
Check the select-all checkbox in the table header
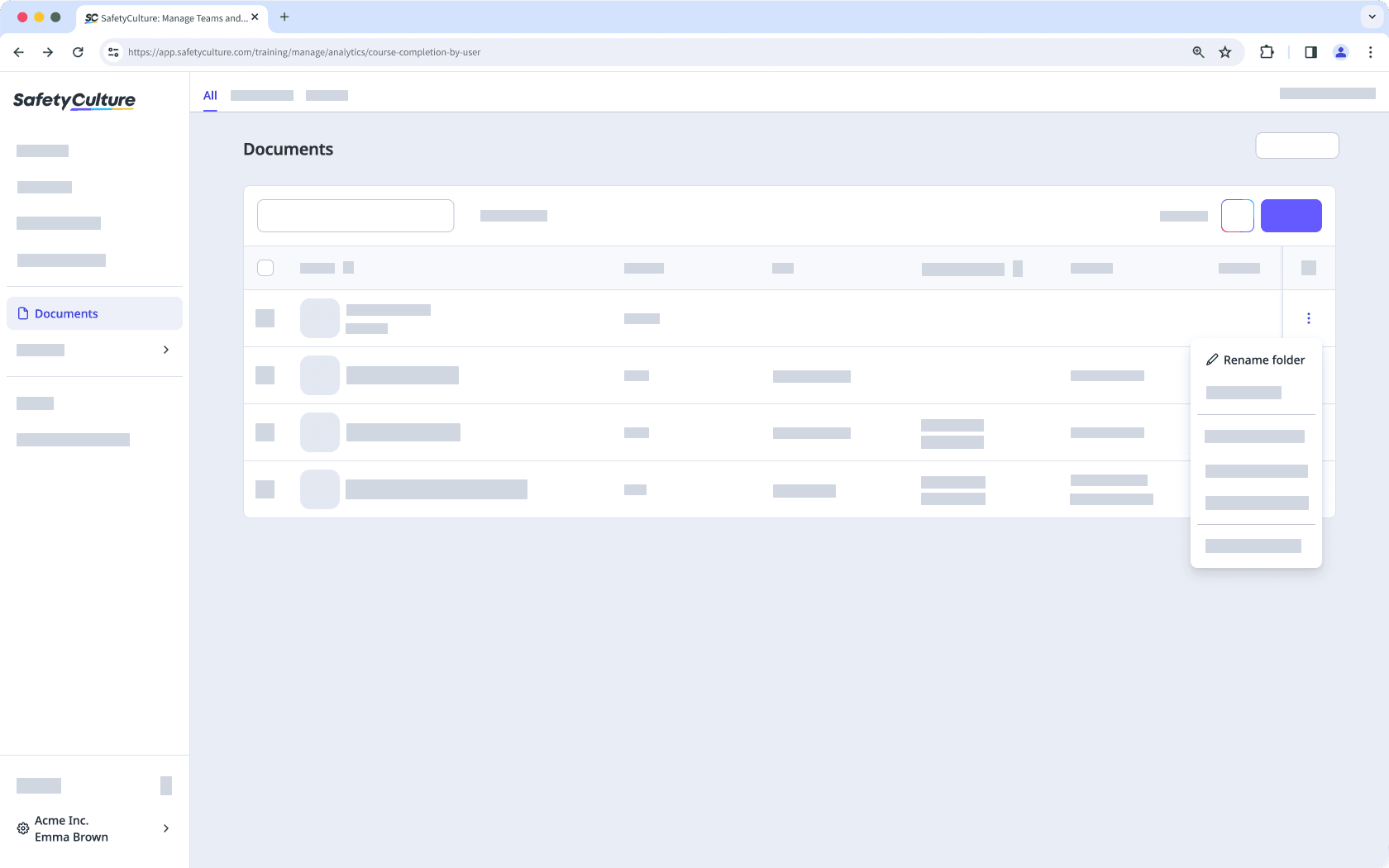point(265,267)
